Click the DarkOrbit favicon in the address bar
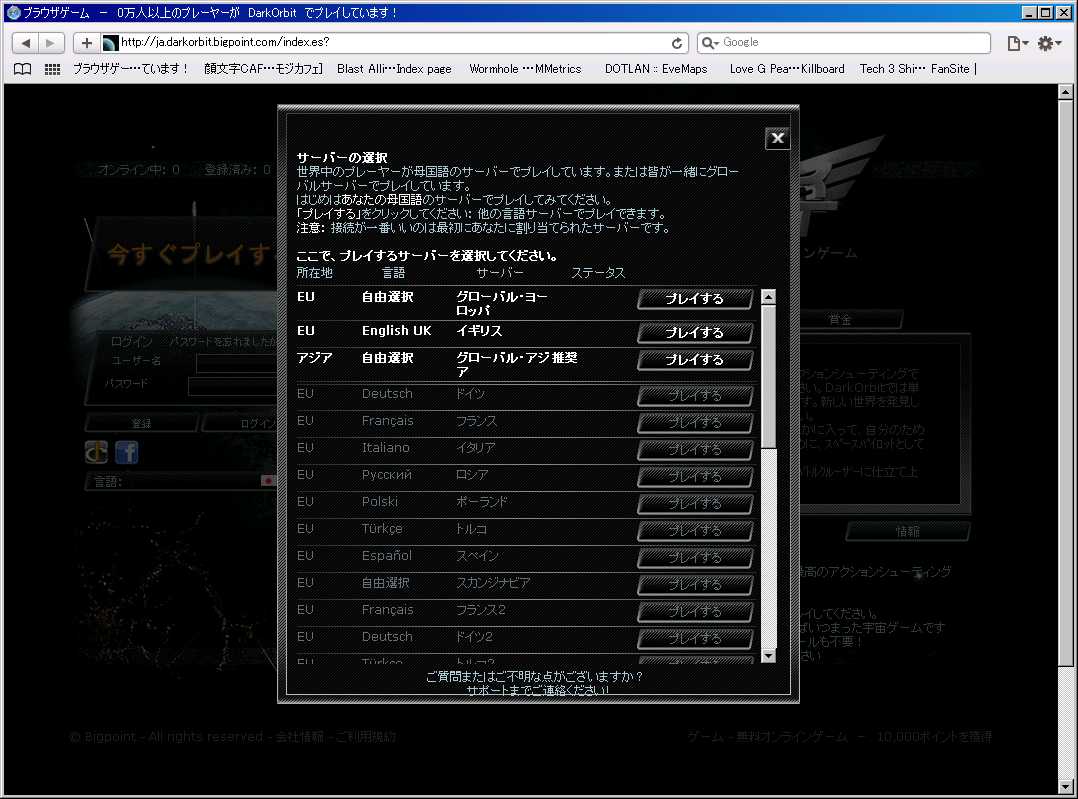Screen dimensions: 1078x799 click(110, 43)
